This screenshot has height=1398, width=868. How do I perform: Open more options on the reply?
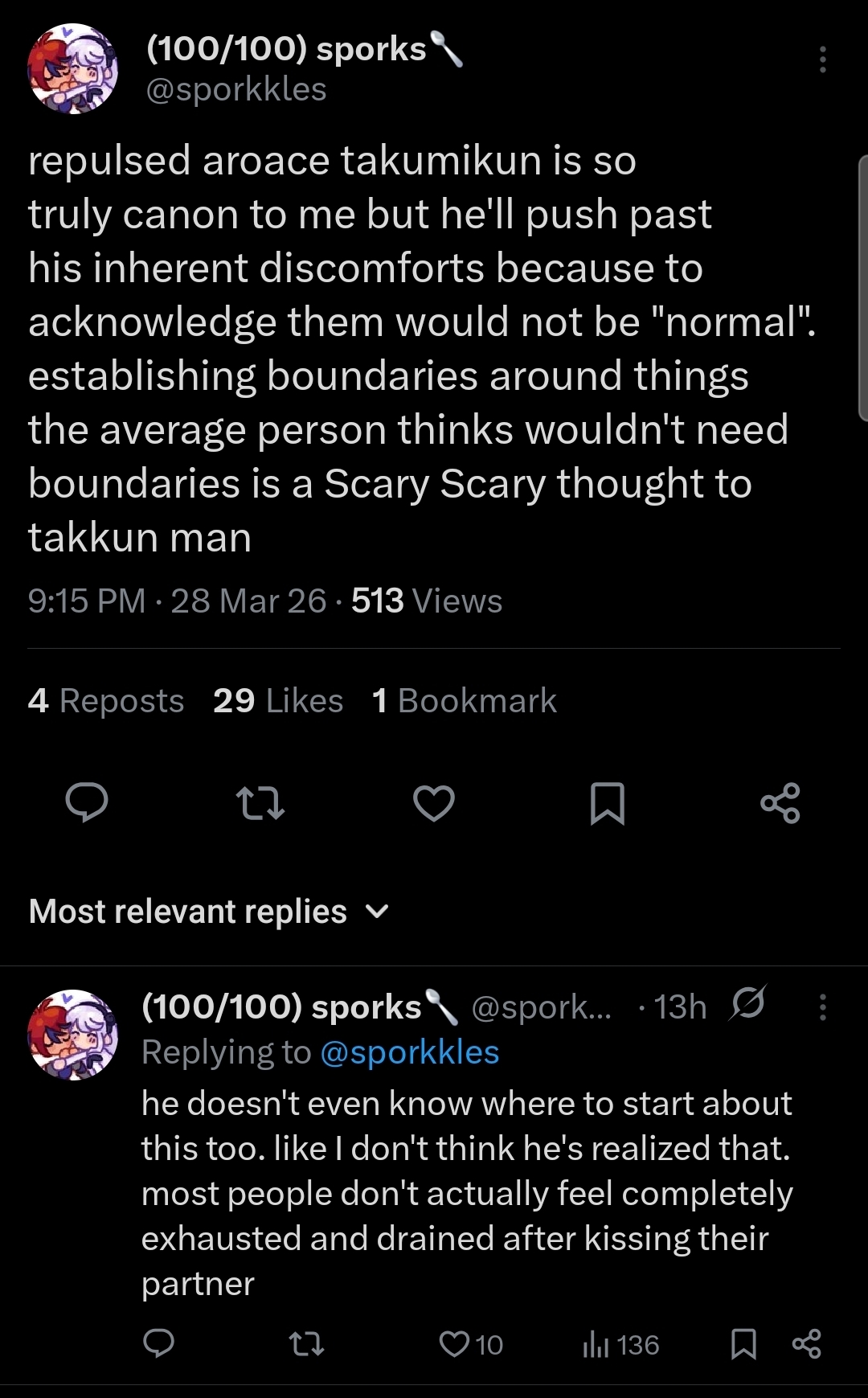[x=822, y=1006]
